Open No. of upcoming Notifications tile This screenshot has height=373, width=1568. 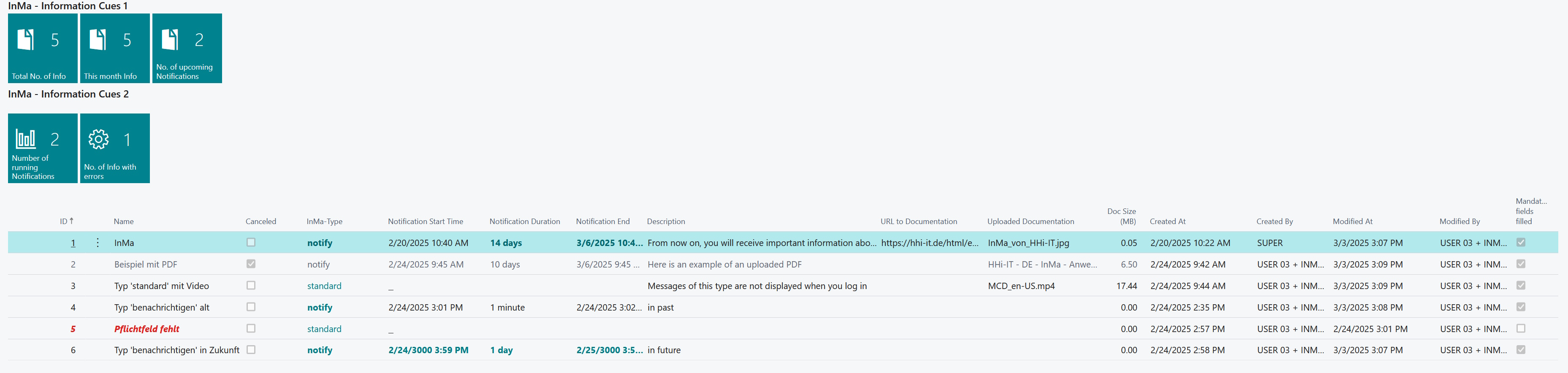pos(187,48)
